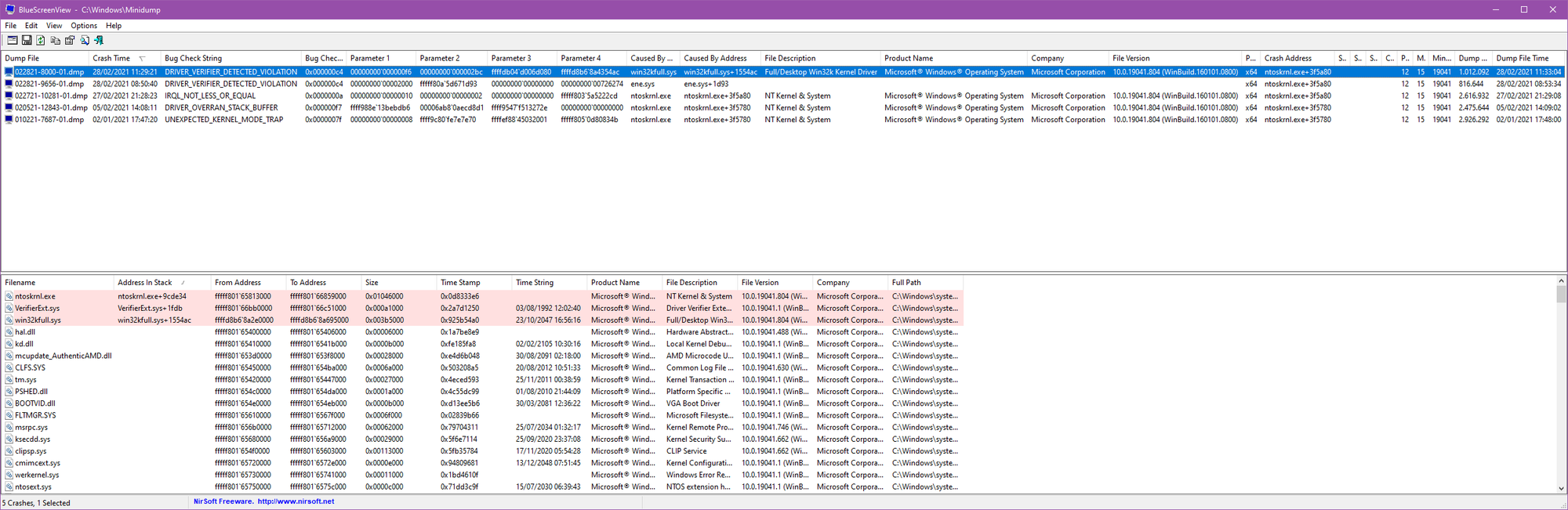Sort lower pane by Time Stamp header
The height and width of the screenshot is (510, 1568).
[x=475, y=283]
